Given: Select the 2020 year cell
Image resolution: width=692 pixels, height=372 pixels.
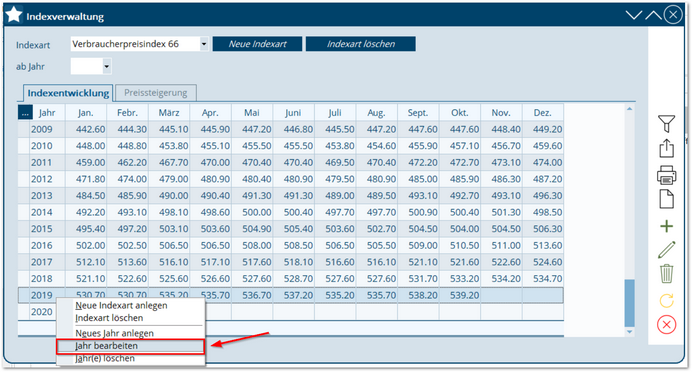Looking at the screenshot, I should point(41,312).
